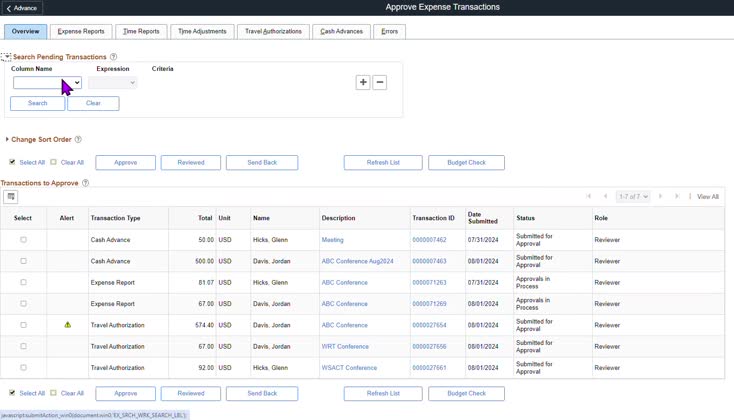This screenshot has height=420, width=734.
Task: Add a search criteria row with plus button
Action: tap(363, 82)
